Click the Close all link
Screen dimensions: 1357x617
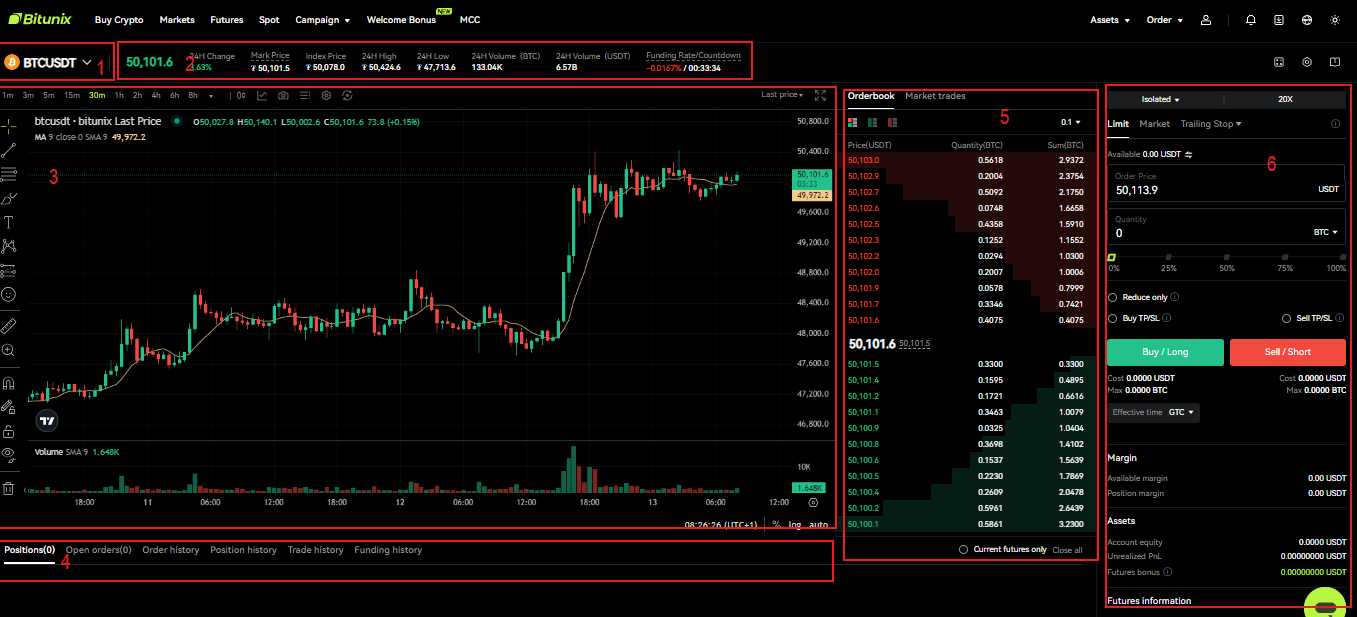click(1067, 550)
